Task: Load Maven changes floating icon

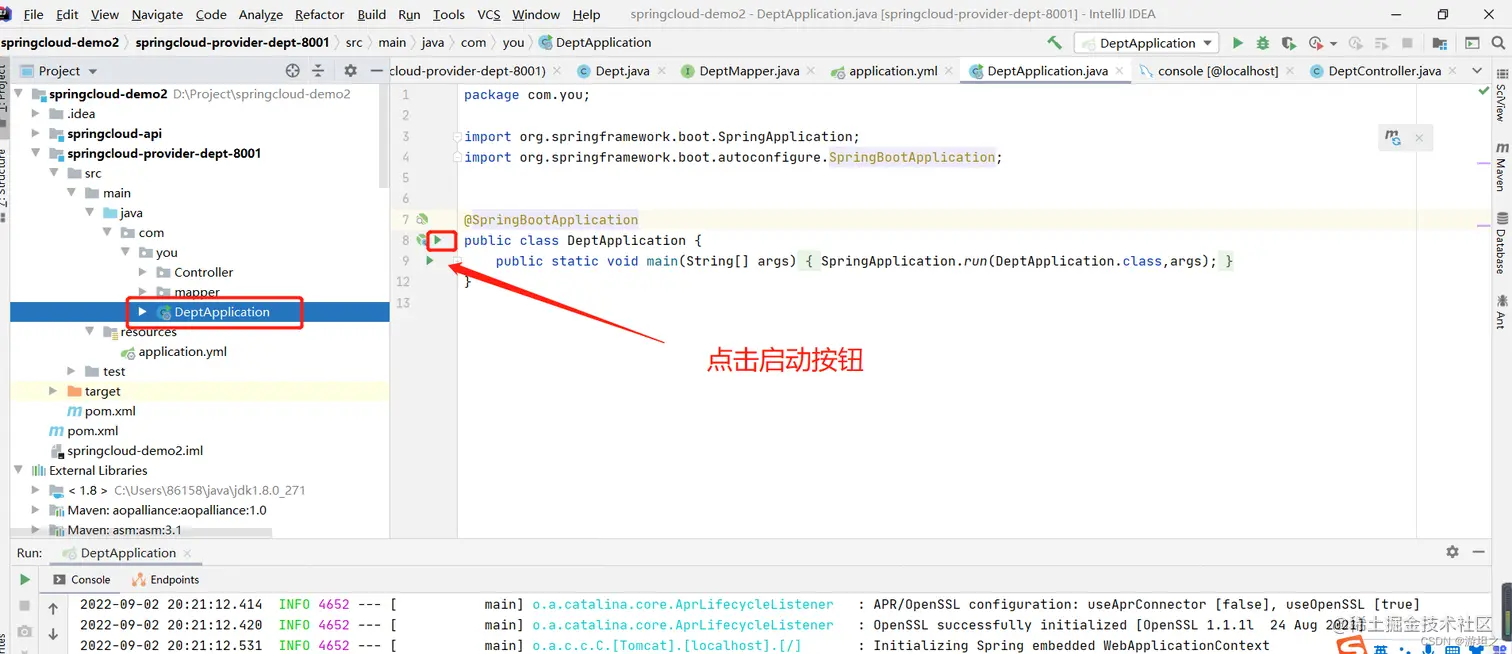Action: tap(1393, 138)
